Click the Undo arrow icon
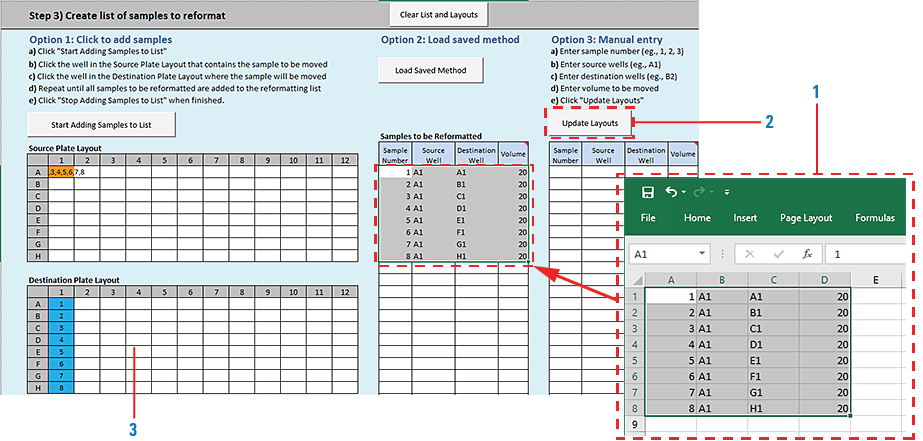Screen dimensions: 923x441 pos(671,192)
